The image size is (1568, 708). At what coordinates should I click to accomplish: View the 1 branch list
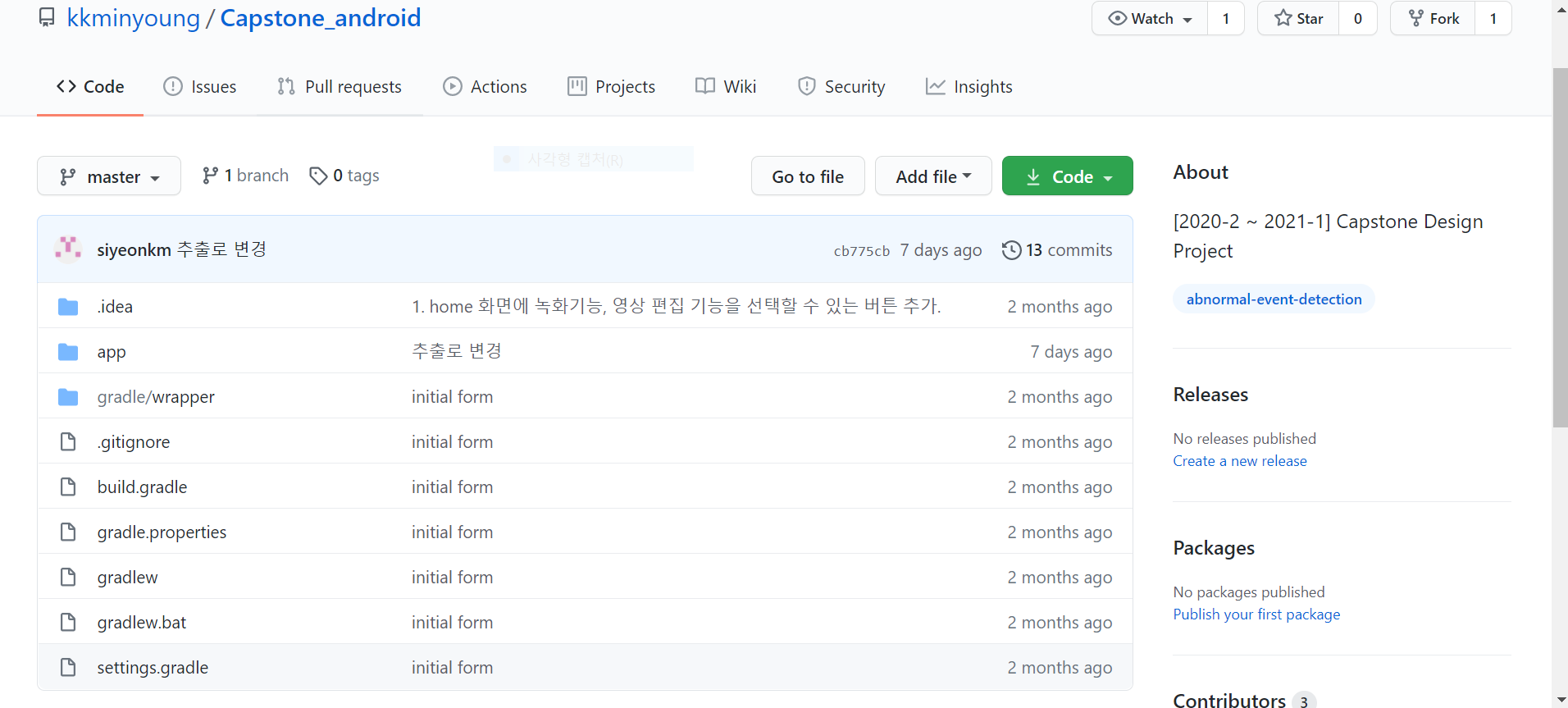click(x=245, y=176)
